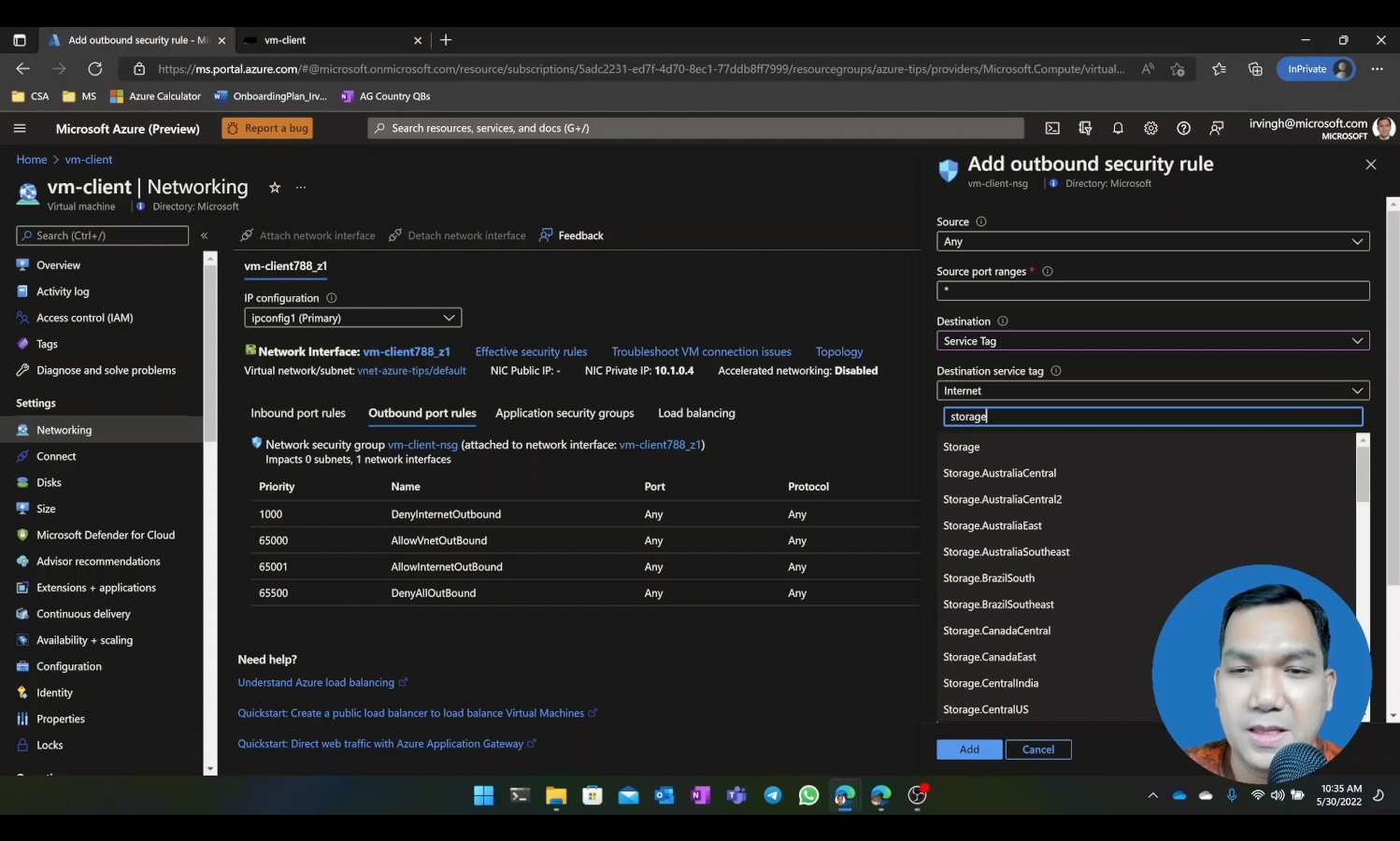
Task: Open File Explorer from taskbar
Action: [556, 795]
